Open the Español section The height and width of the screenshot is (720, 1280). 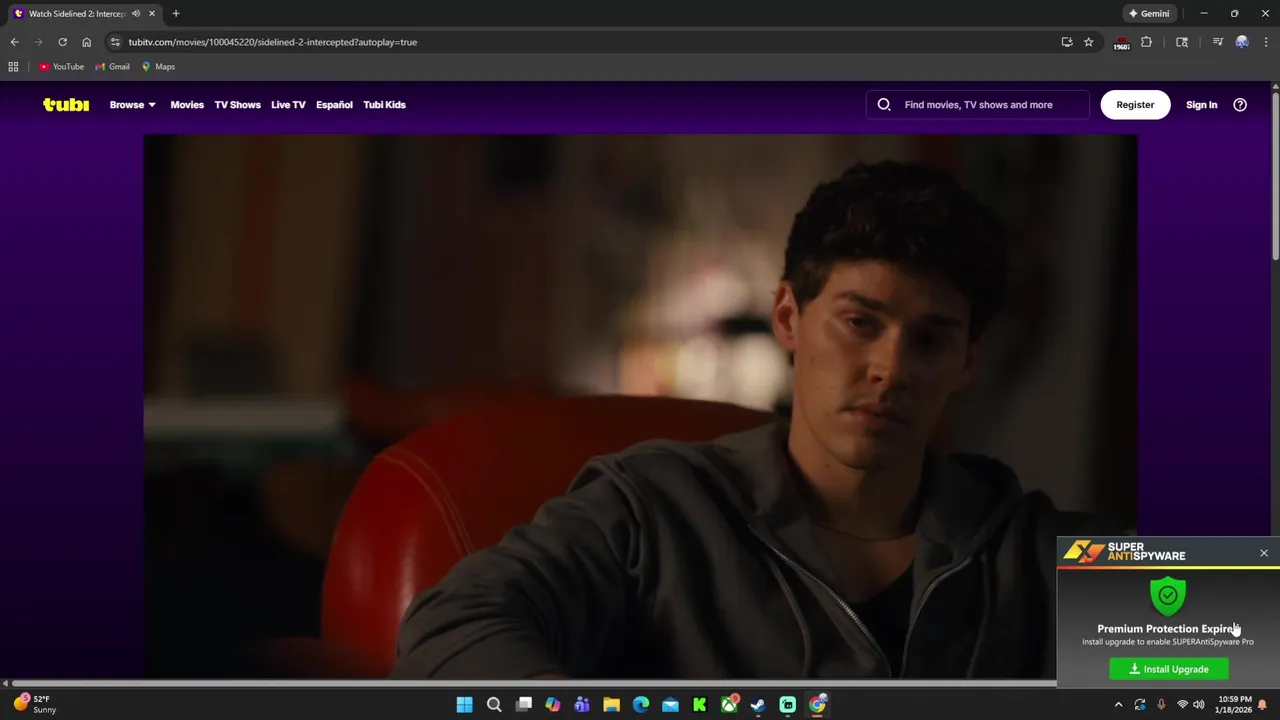[x=334, y=104]
